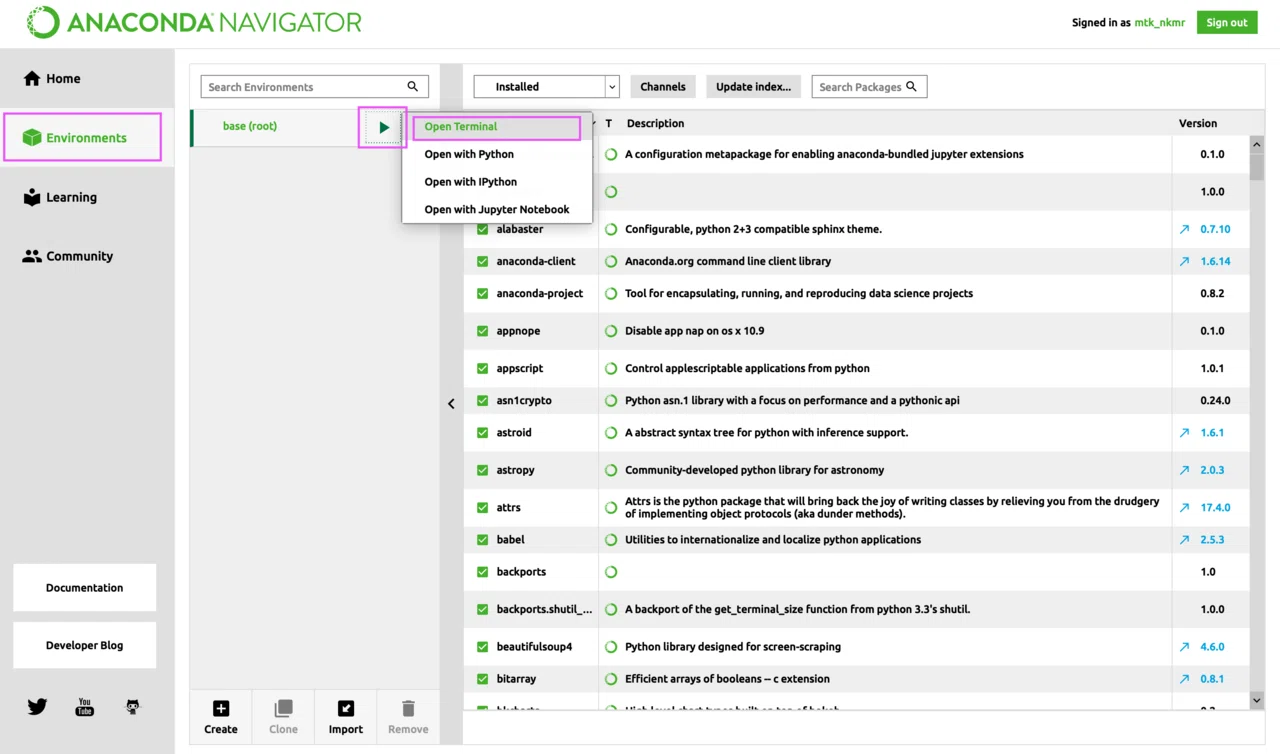Screen dimensions: 1280x754
Task: Click the Channels button
Action: coord(663,87)
